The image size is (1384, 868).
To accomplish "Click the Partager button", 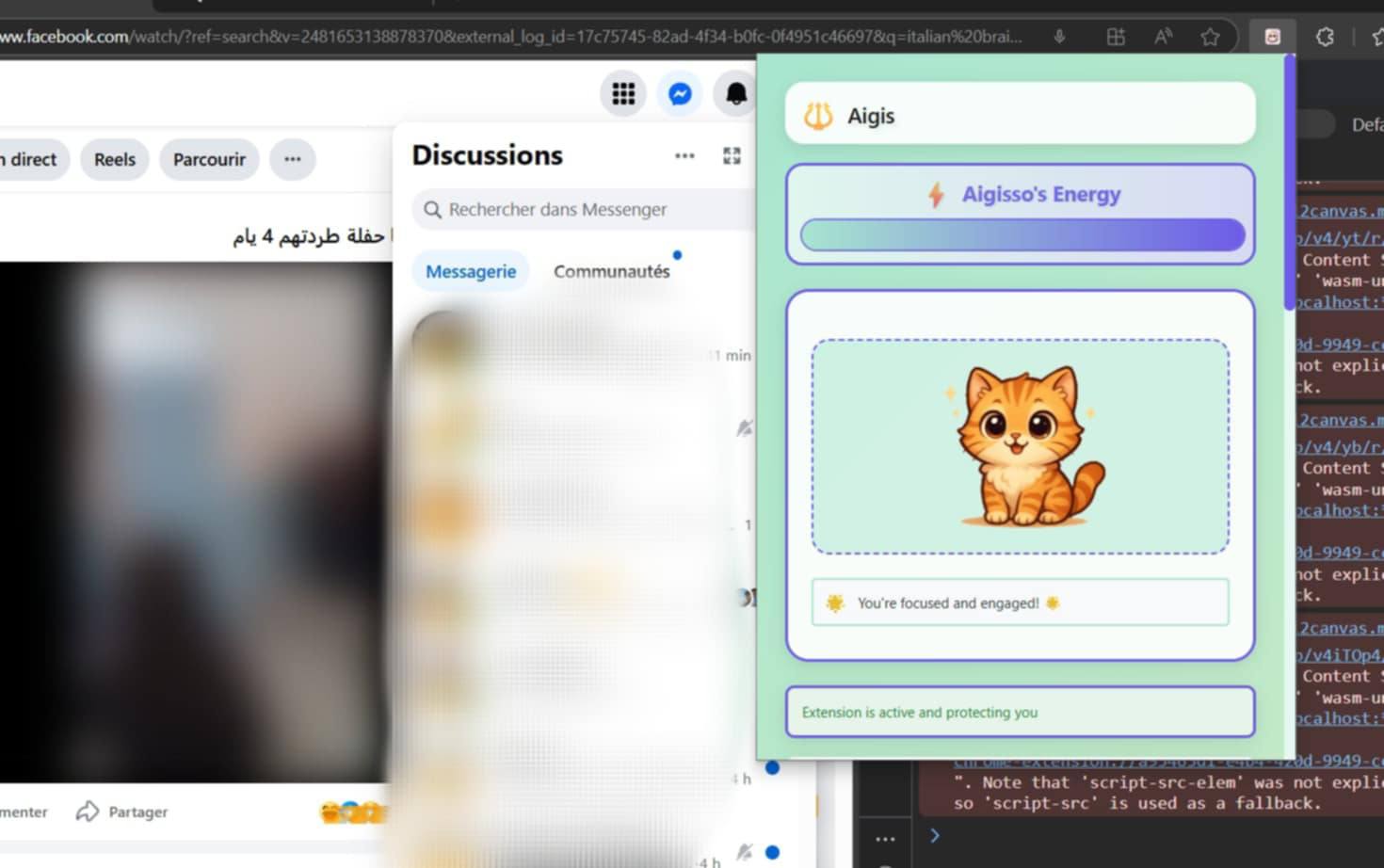I will tap(122, 811).
